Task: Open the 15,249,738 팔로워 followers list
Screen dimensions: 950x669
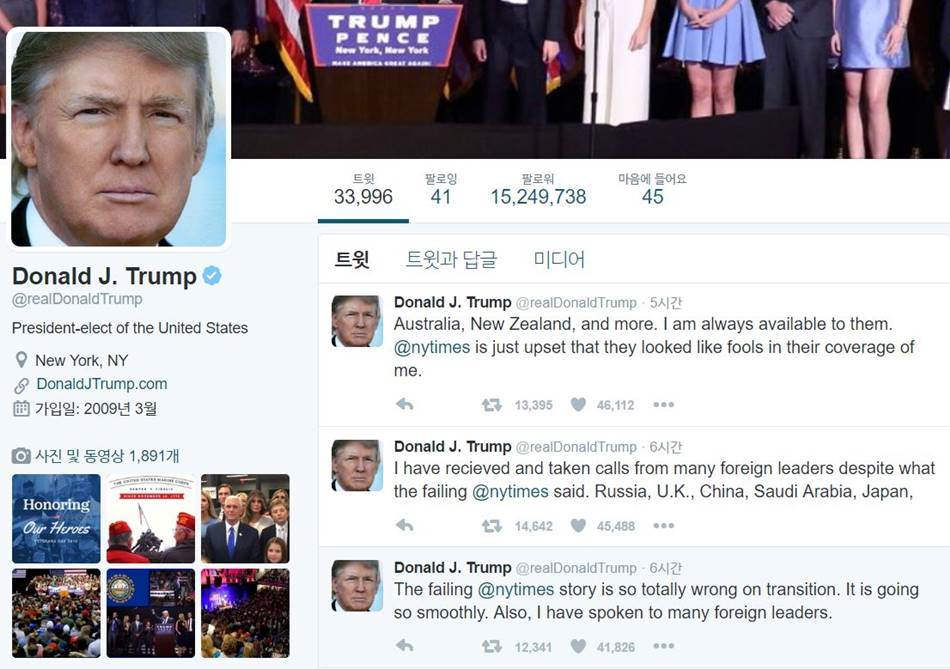Action: 538,189
